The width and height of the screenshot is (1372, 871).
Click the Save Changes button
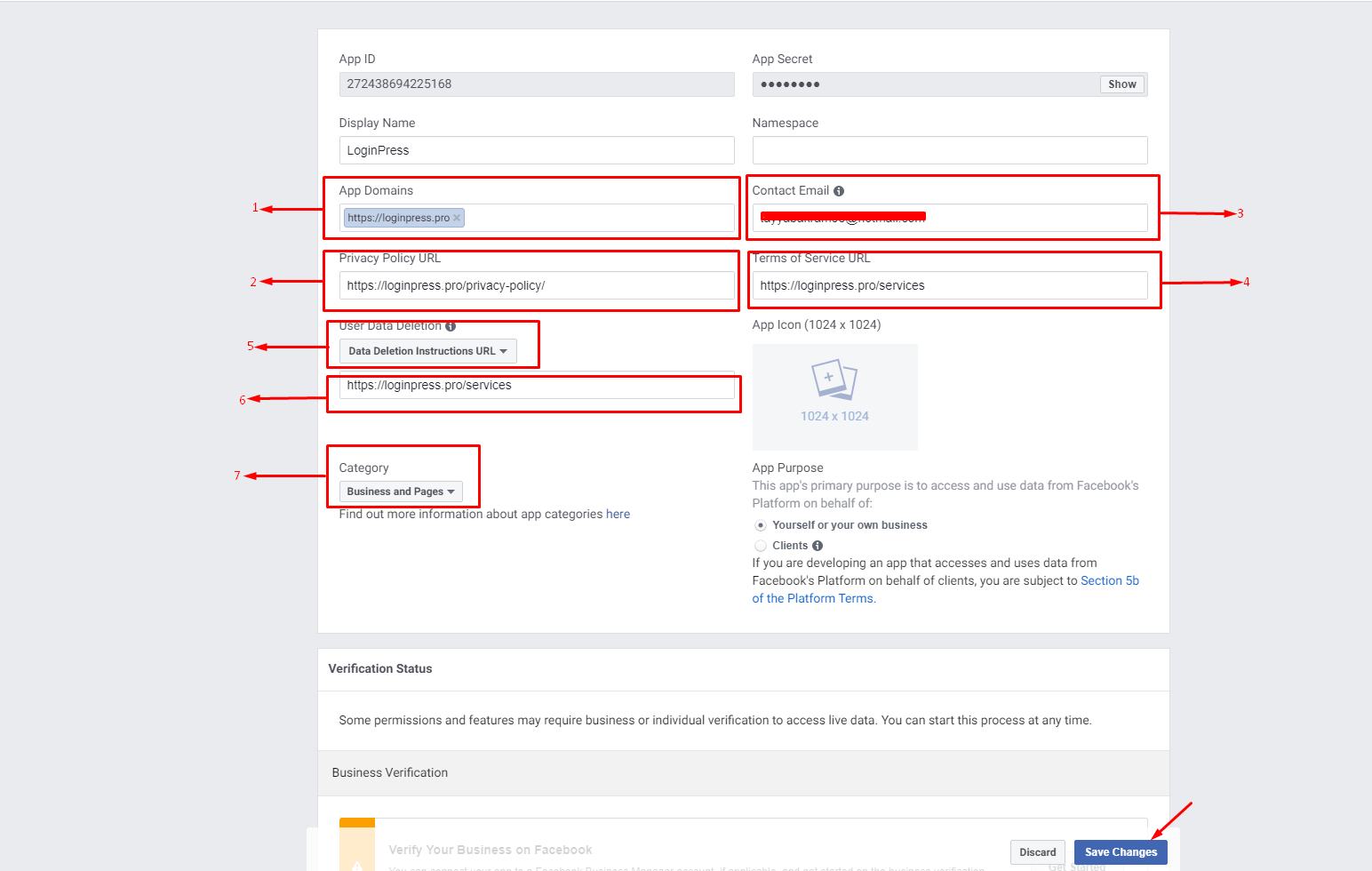[1121, 852]
